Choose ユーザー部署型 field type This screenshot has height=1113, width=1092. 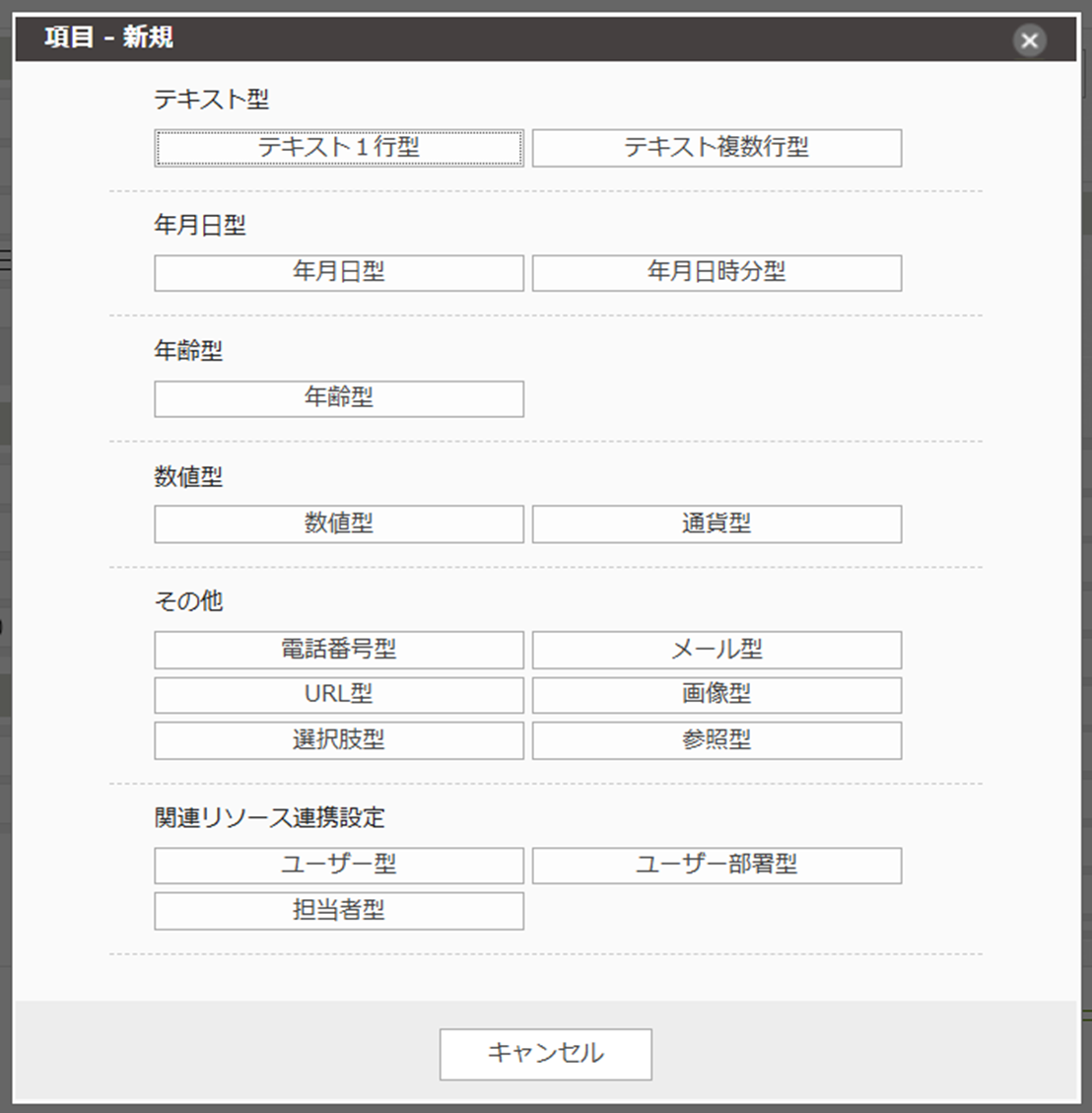tap(717, 866)
